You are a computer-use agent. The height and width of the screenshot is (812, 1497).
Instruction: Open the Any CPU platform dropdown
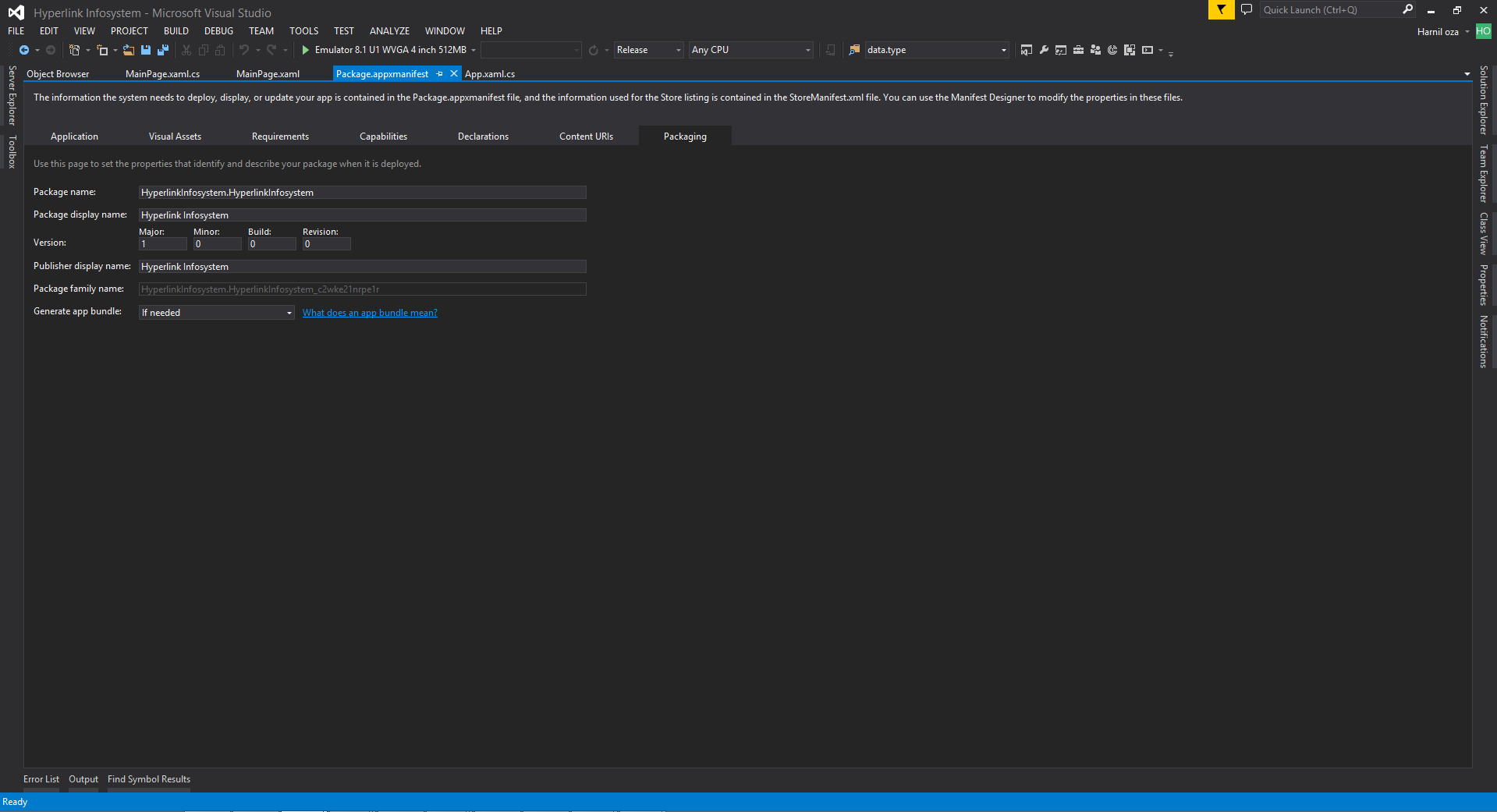(x=750, y=50)
